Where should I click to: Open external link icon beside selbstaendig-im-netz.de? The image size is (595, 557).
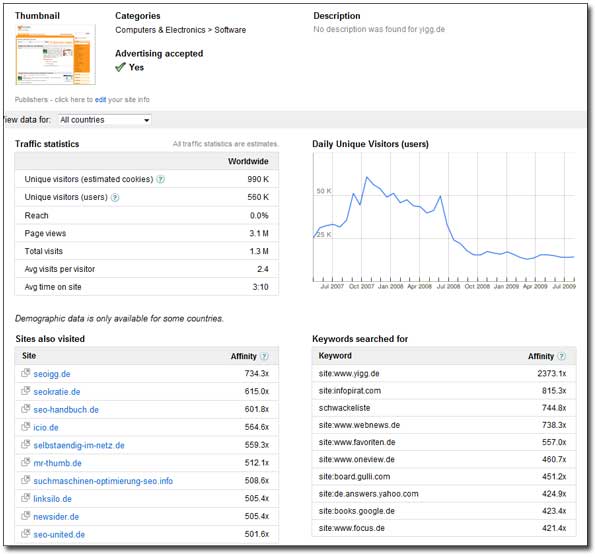25,444
